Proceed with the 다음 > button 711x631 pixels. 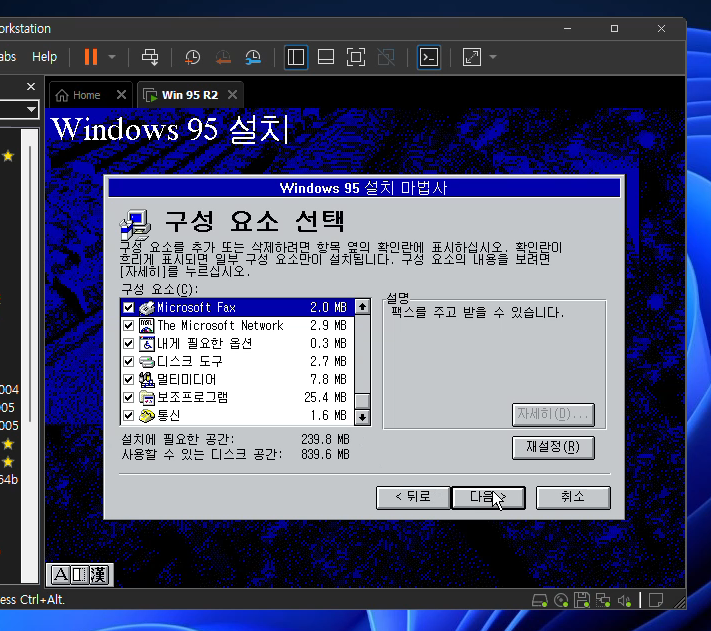point(488,497)
